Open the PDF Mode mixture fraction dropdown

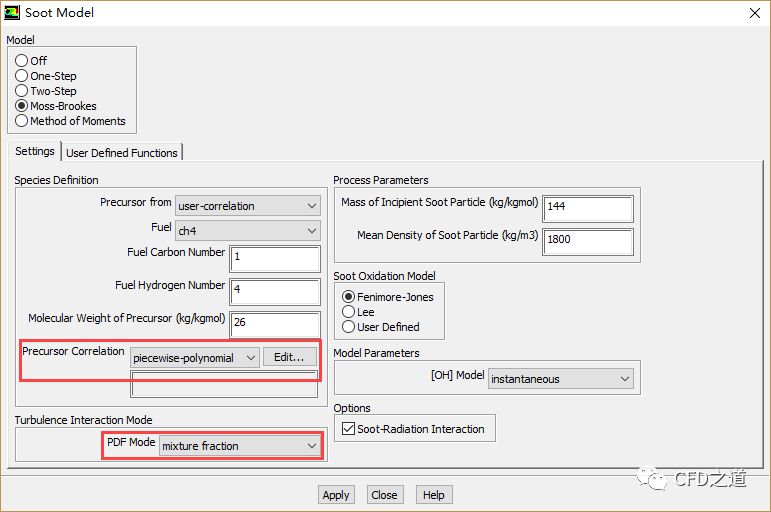pyautogui.click(x=239, y=446)
